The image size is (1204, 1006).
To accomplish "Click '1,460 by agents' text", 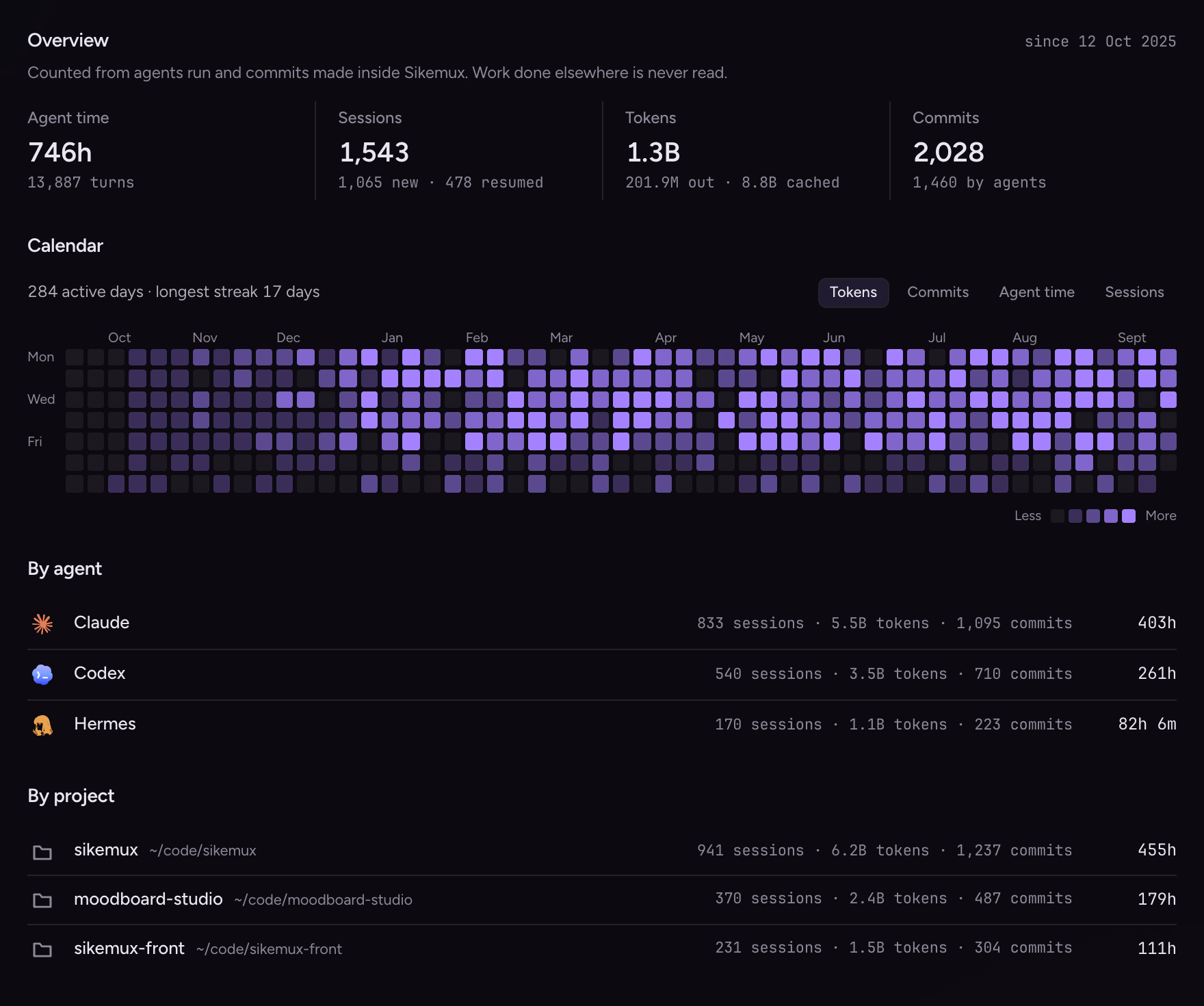I will (x=979, y=183).
